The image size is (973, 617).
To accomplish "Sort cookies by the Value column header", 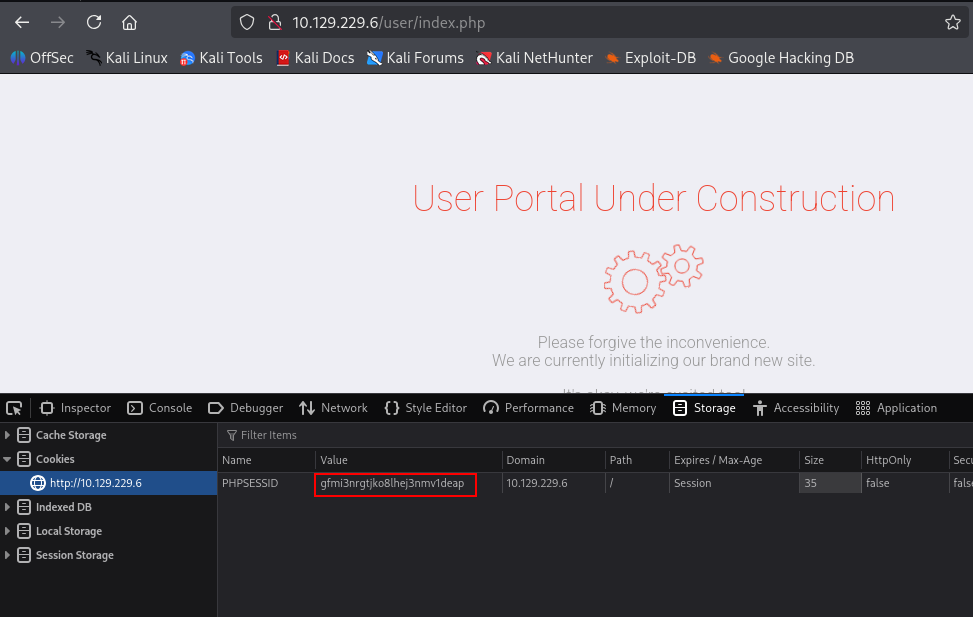I will click(408, 460).
